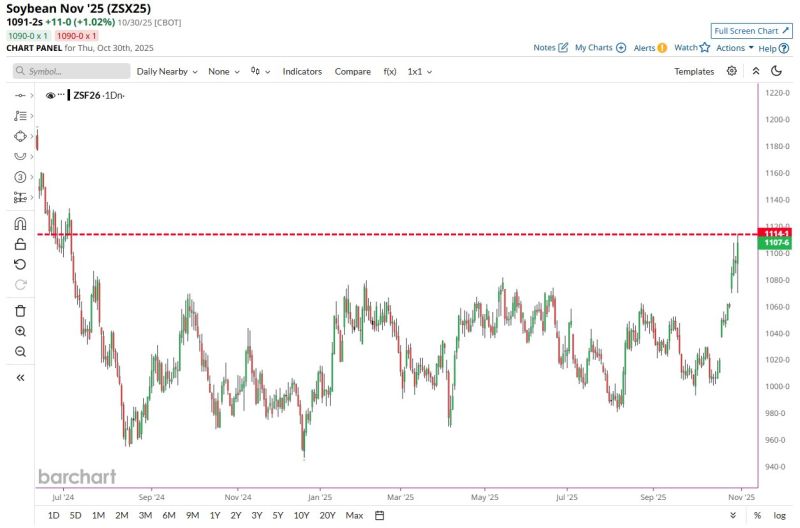
Task: Select the 6M time range
Action: pos(169,515)
